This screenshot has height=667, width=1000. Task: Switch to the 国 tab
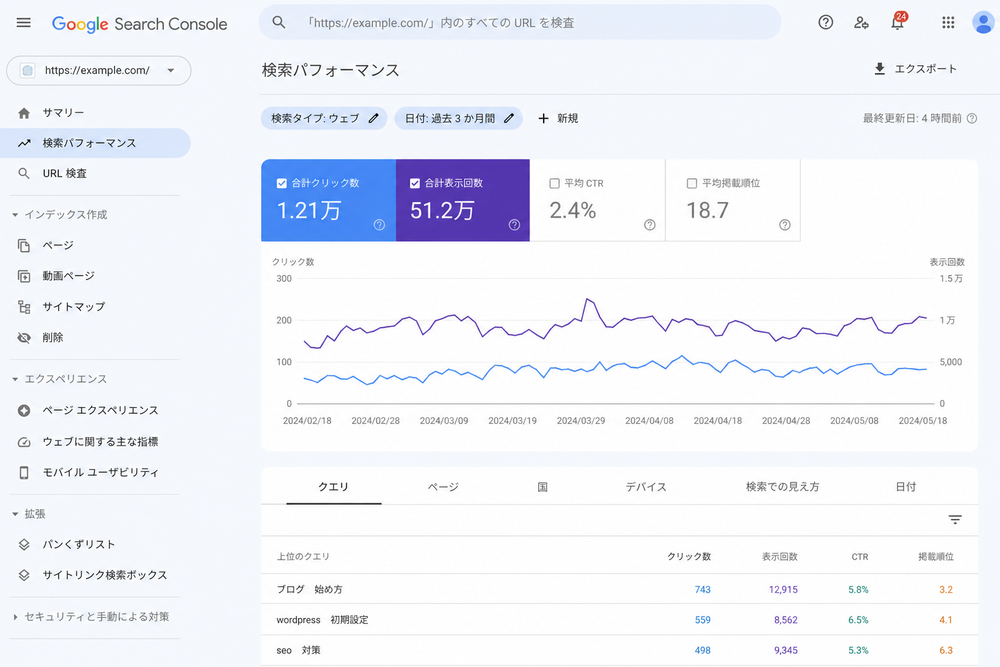(x=543, y=487)
